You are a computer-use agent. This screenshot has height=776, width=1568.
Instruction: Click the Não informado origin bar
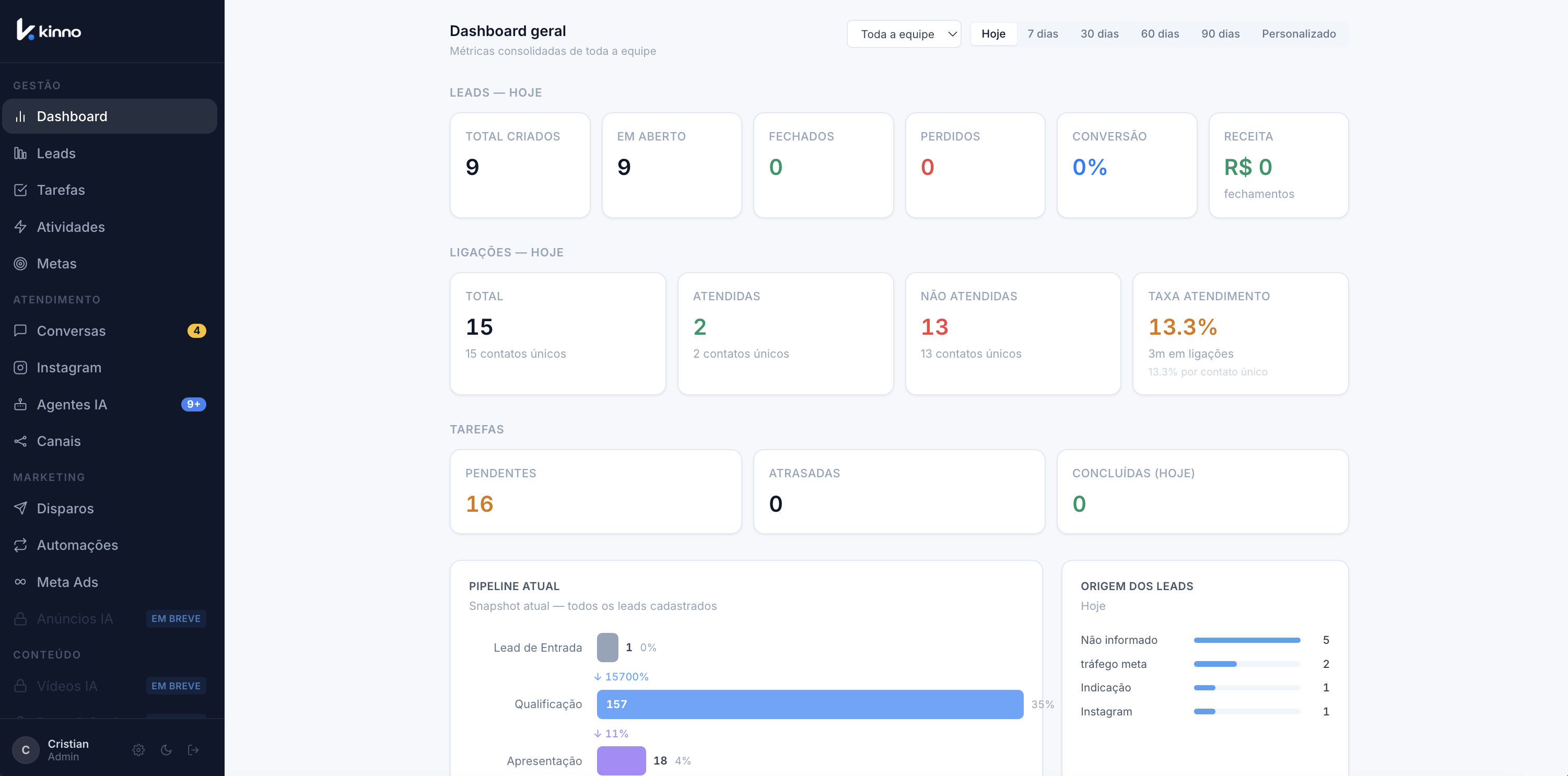tap(1247, 640)
